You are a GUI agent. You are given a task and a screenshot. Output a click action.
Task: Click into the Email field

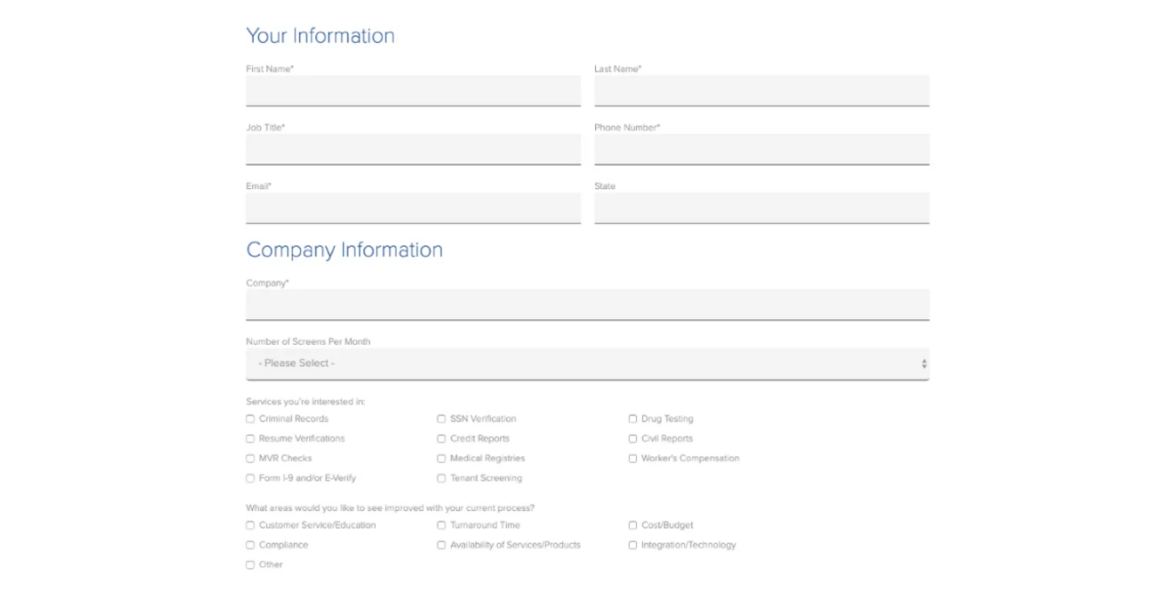413,208
